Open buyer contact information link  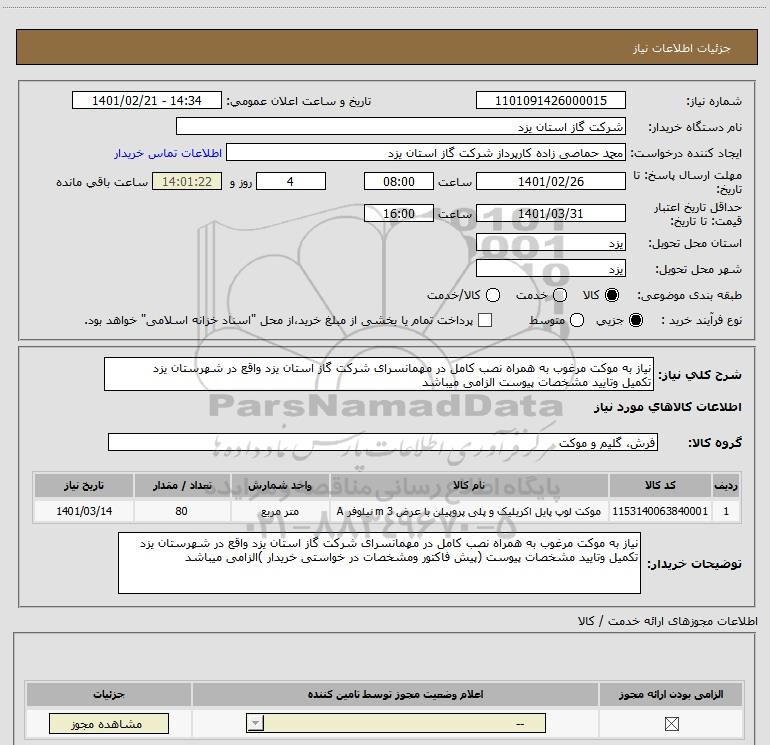(x=168, y=153)
